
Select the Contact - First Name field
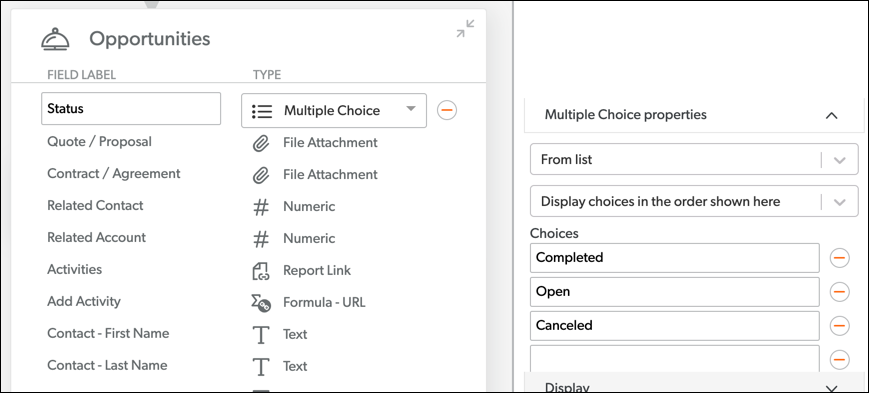tap(108, 334)
